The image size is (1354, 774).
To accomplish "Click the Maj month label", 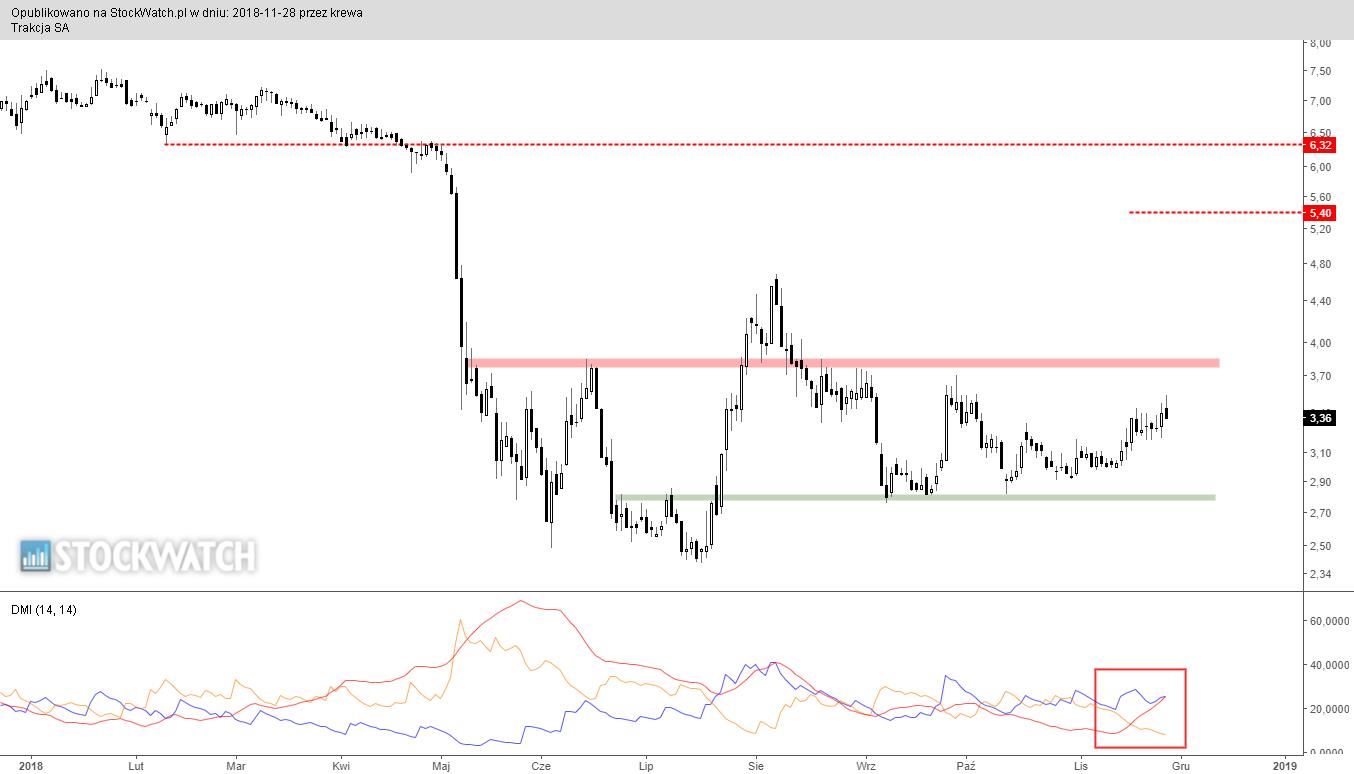I will tap(442, 766).
